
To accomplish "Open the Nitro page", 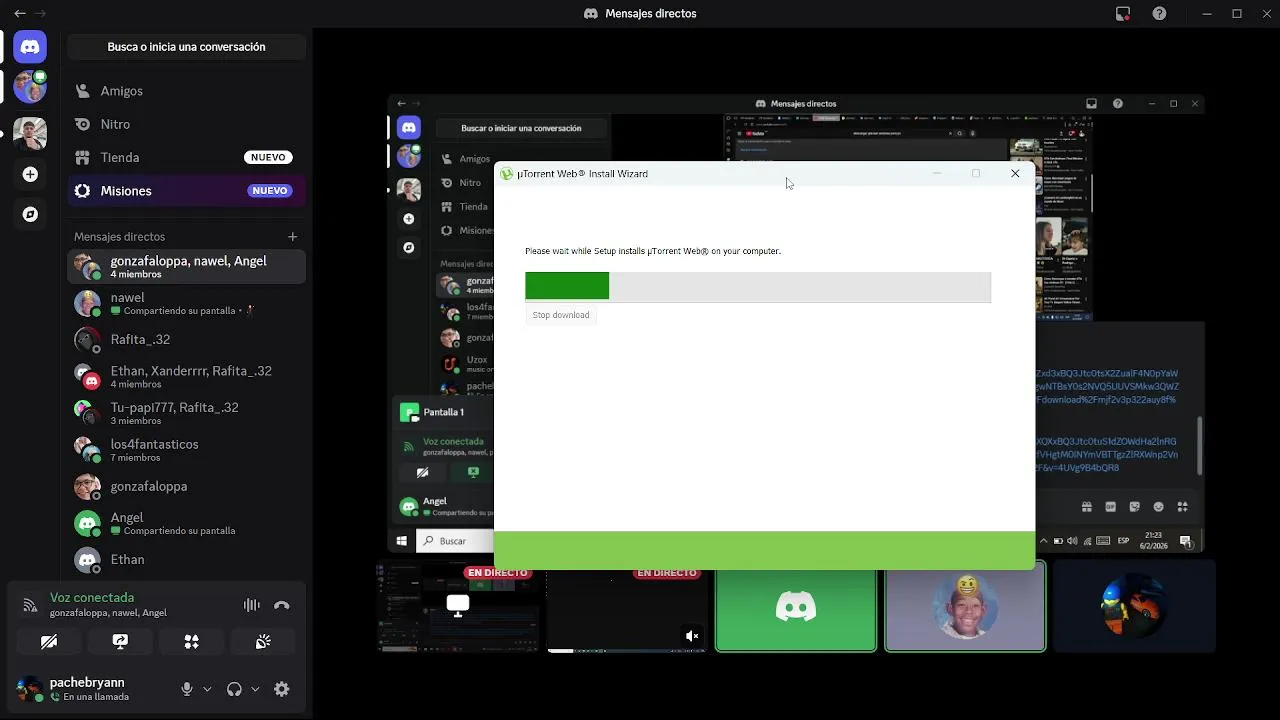I will coord(186,124).
